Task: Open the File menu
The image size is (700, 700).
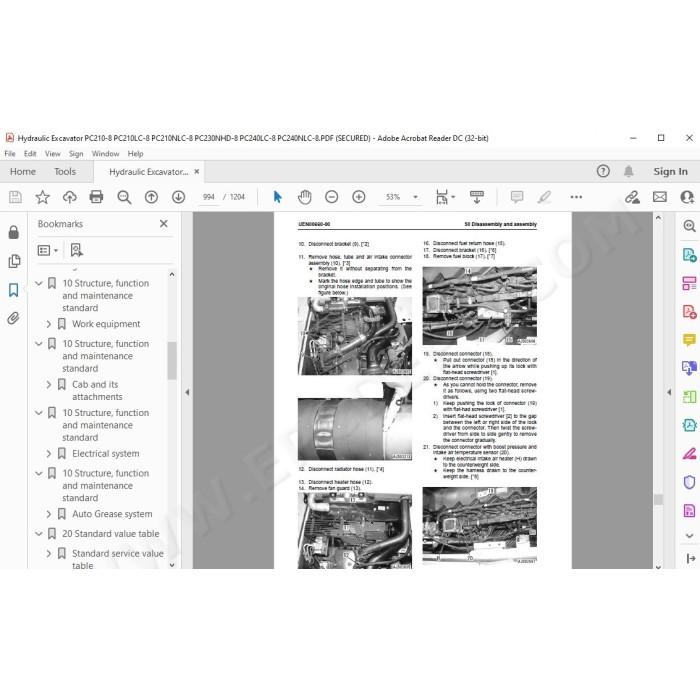Action: [x=10, y=154]
